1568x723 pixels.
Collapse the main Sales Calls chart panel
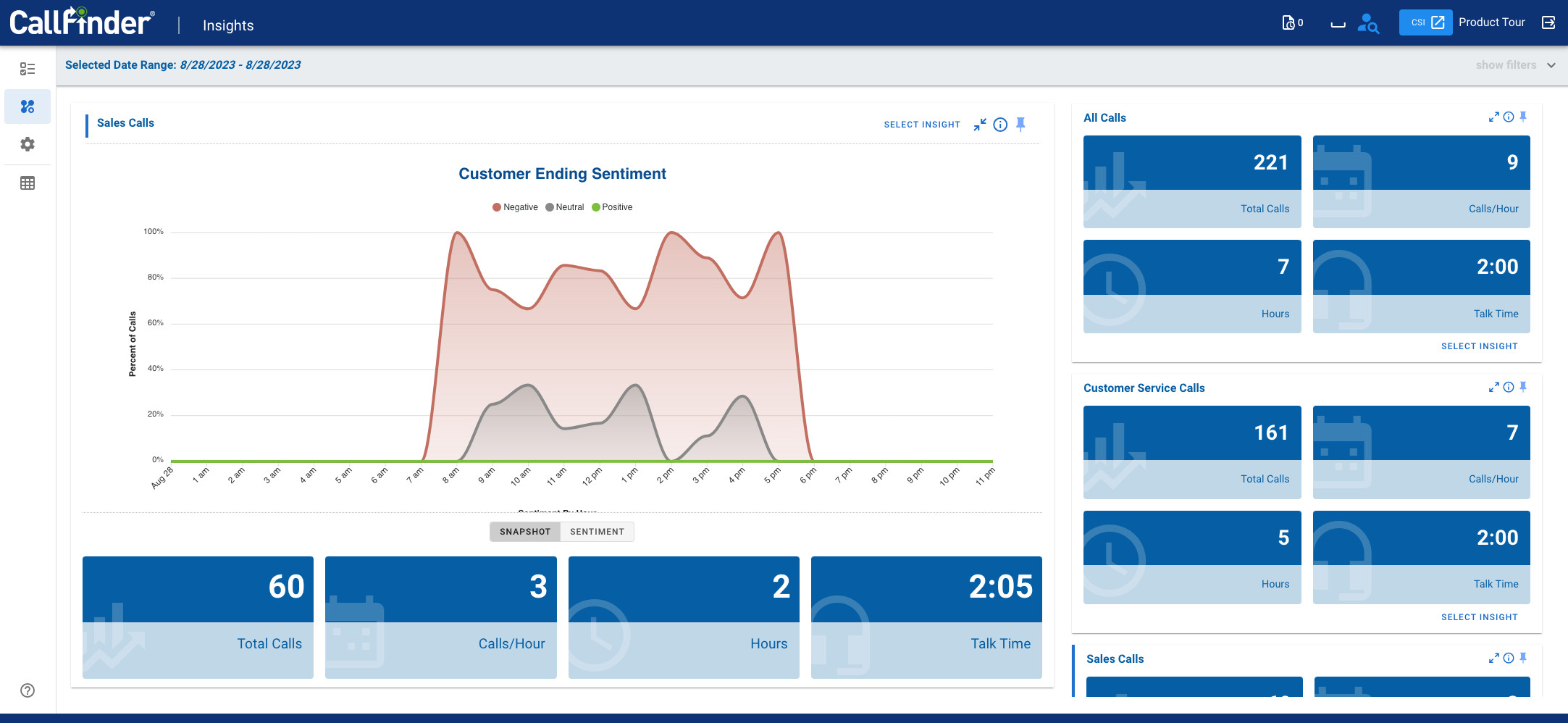pyautogui.click(x=980, y=125)
